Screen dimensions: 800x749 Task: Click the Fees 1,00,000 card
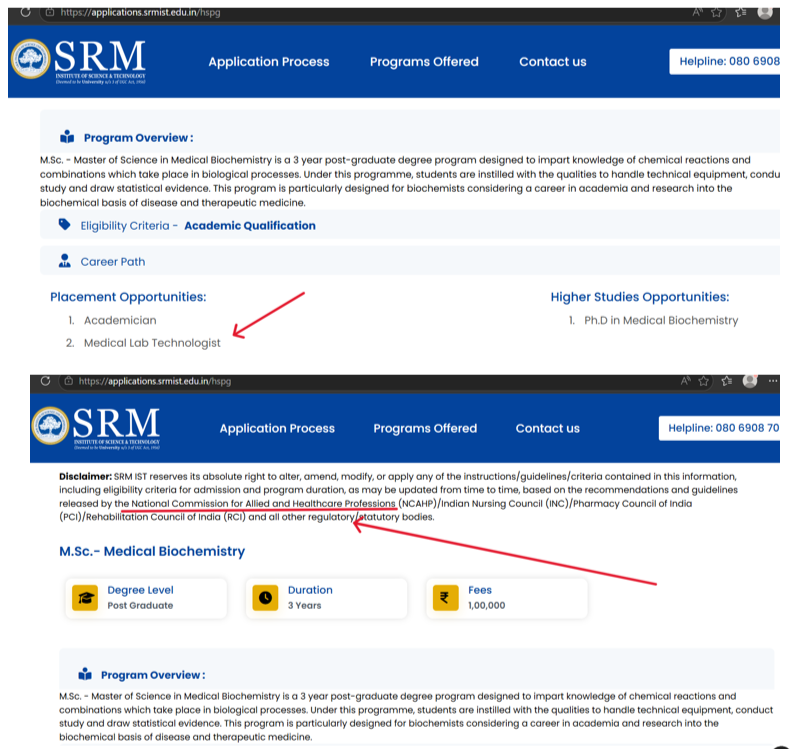click(506, 598)
